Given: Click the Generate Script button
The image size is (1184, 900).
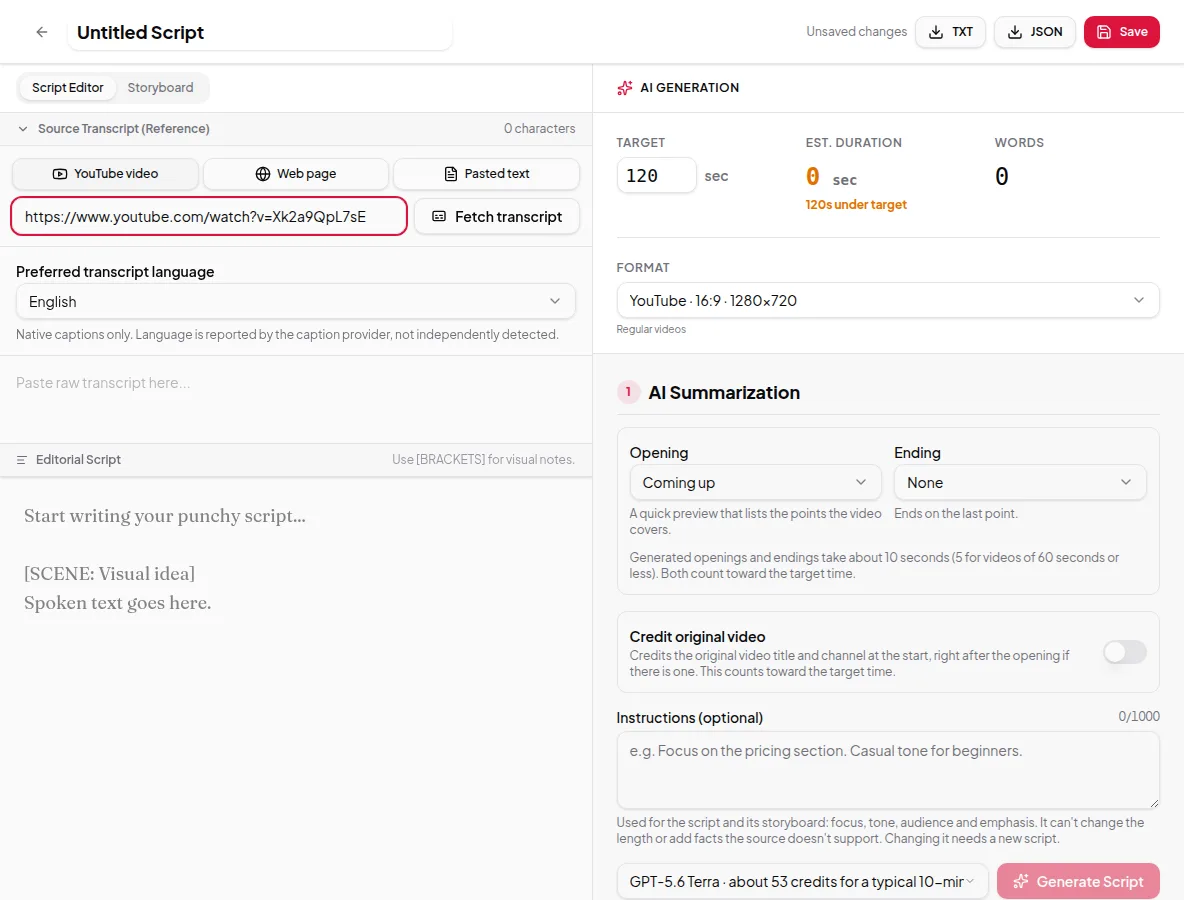Looking at the screenshot, I should [1078, 881].
